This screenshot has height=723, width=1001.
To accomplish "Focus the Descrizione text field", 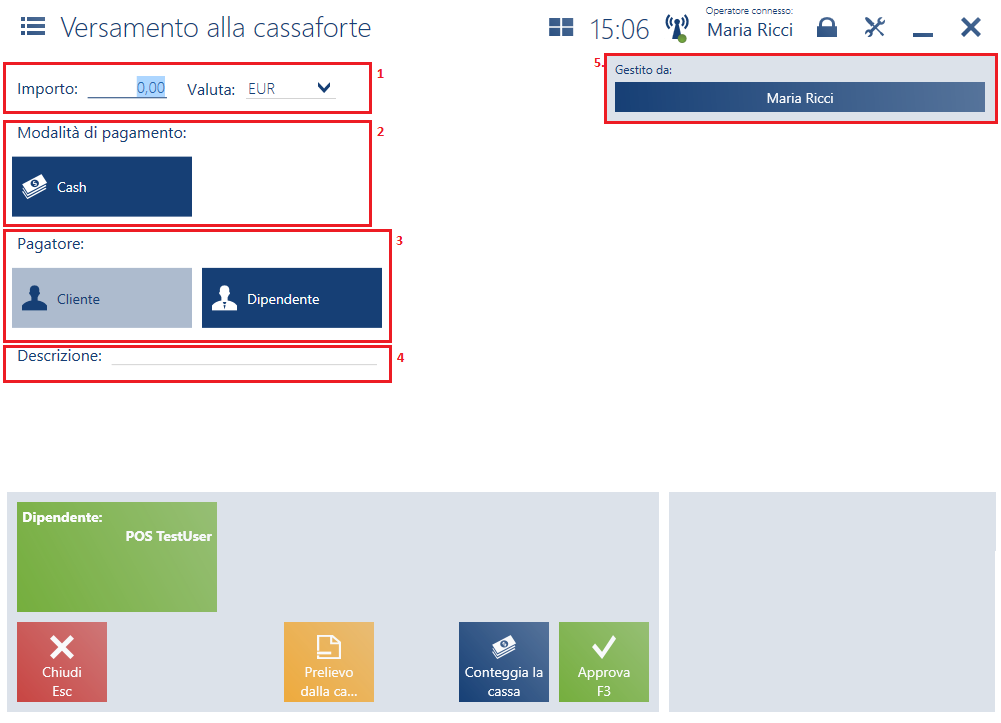I will coord(244,356).
